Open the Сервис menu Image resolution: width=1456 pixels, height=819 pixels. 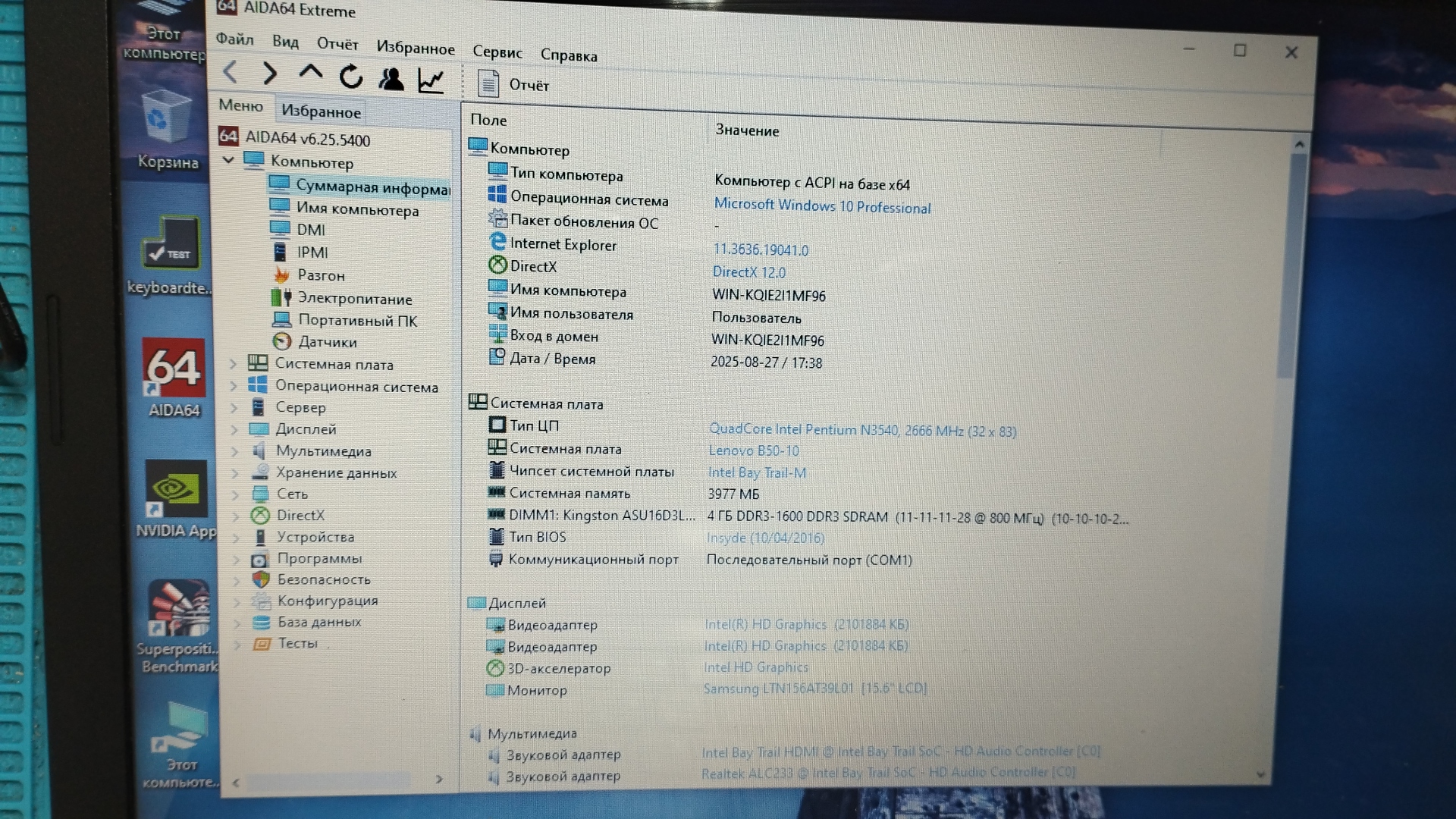[497, 52]
